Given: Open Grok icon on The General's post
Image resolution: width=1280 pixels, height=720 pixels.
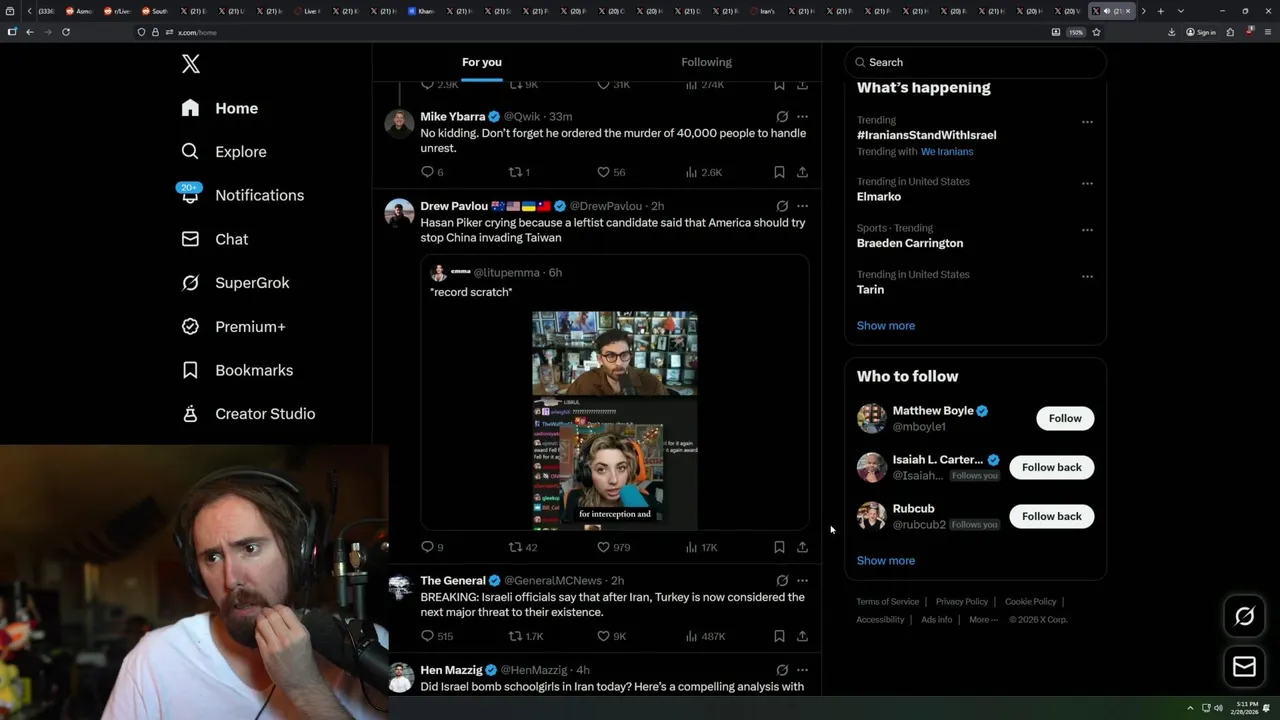Looking at the screenshot, I should (782, 581).
